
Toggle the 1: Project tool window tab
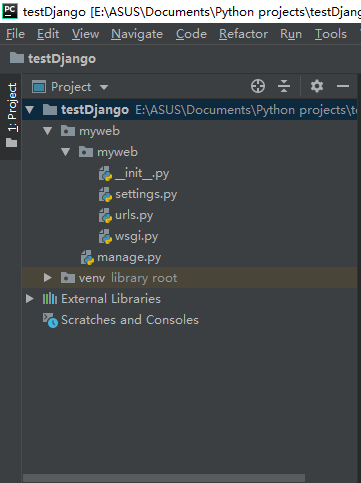12,116
